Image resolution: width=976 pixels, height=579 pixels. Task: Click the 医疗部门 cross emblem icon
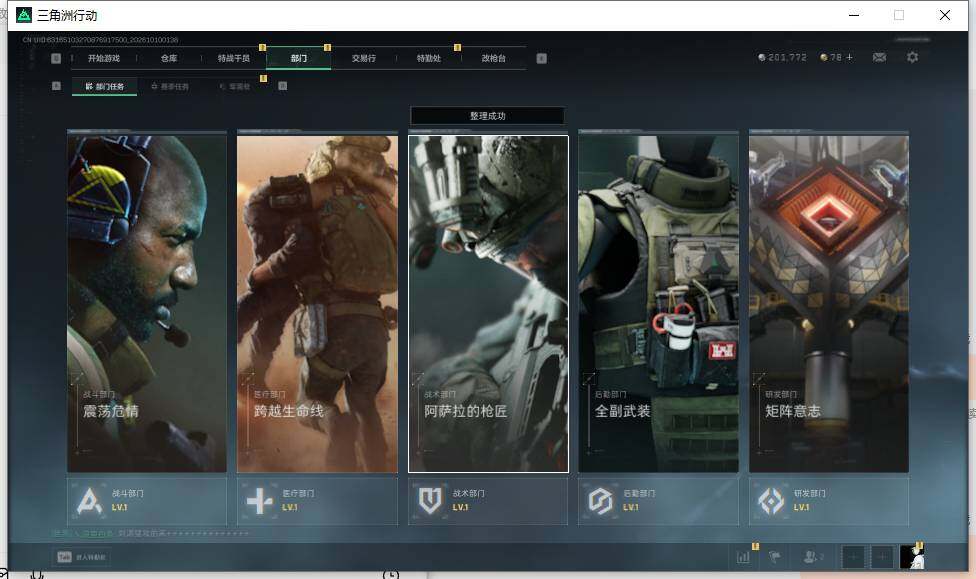coord(260,501)
